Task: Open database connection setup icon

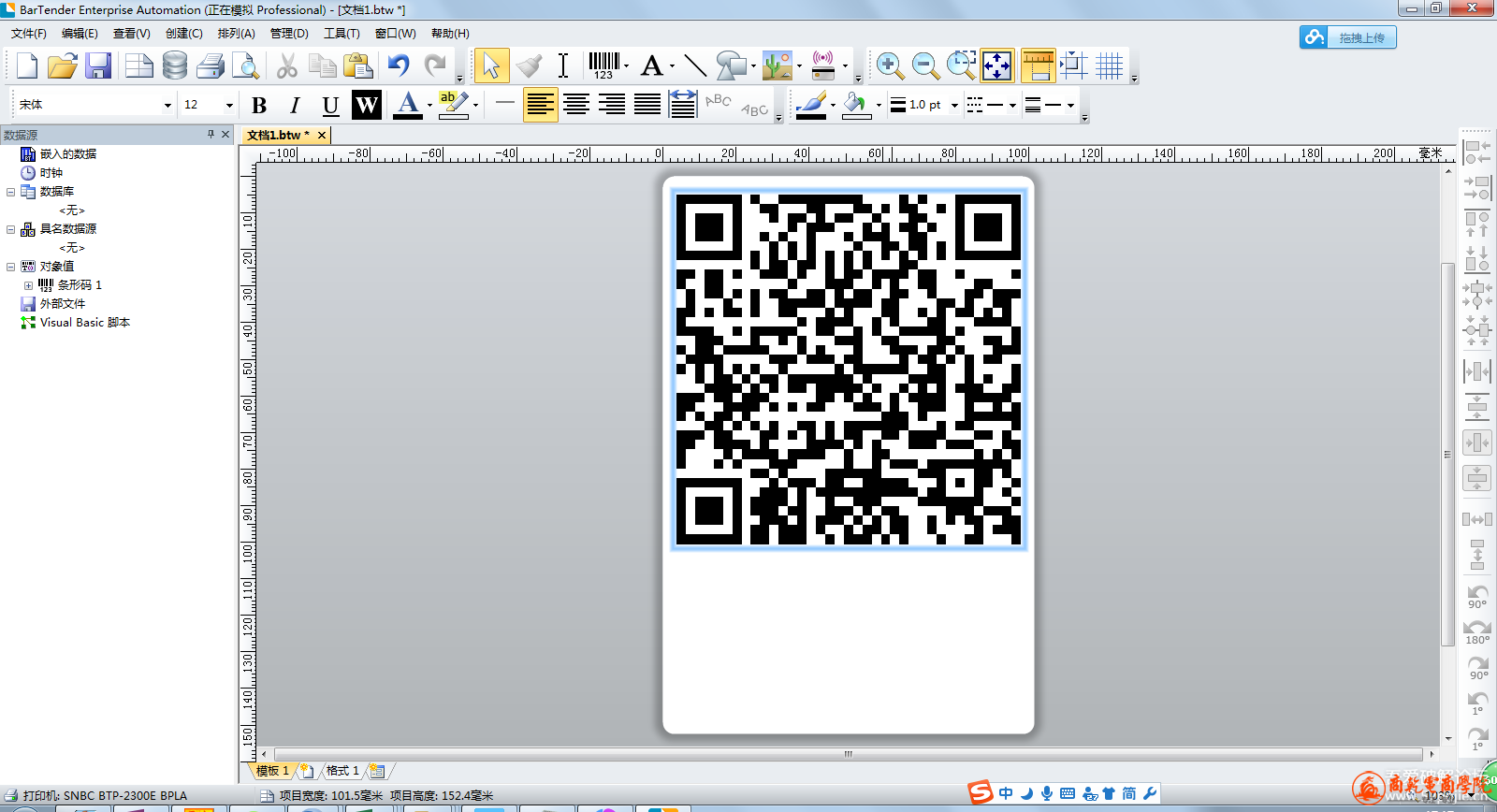Action: pos(174,65)
